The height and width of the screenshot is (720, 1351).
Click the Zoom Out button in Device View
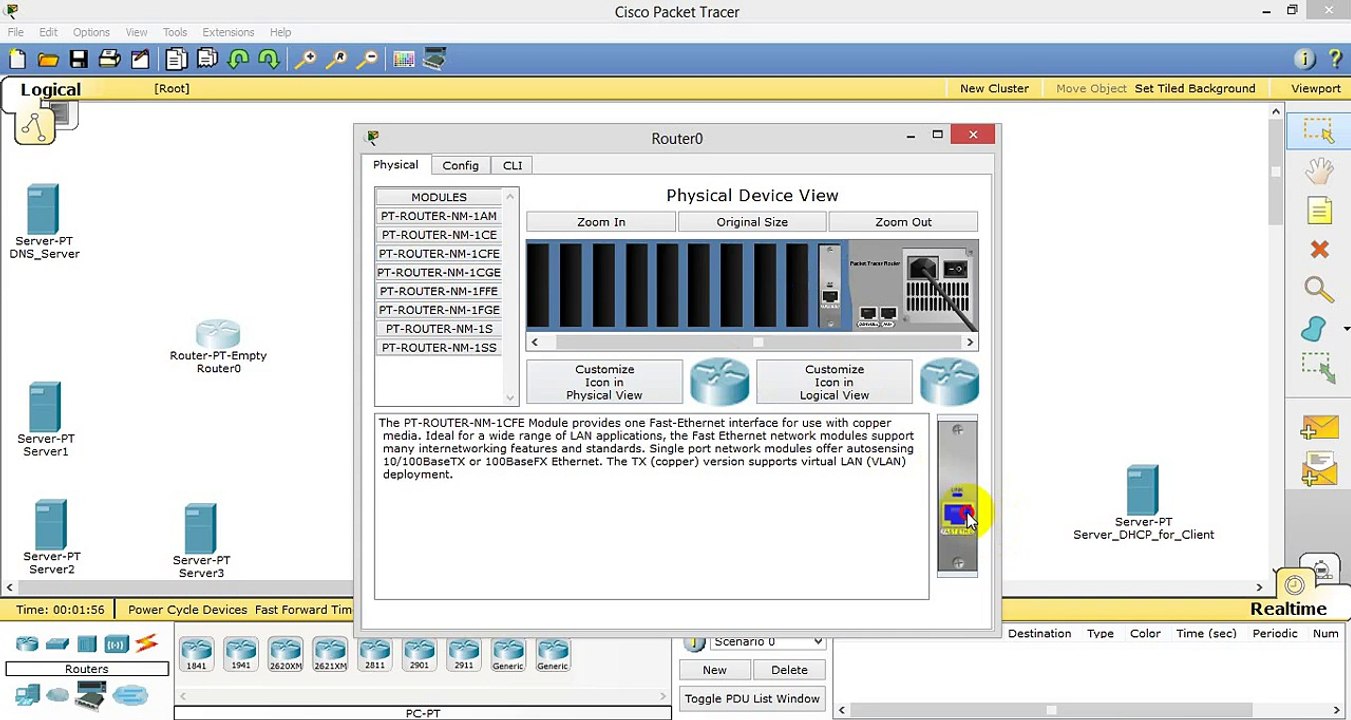point(903,222)
